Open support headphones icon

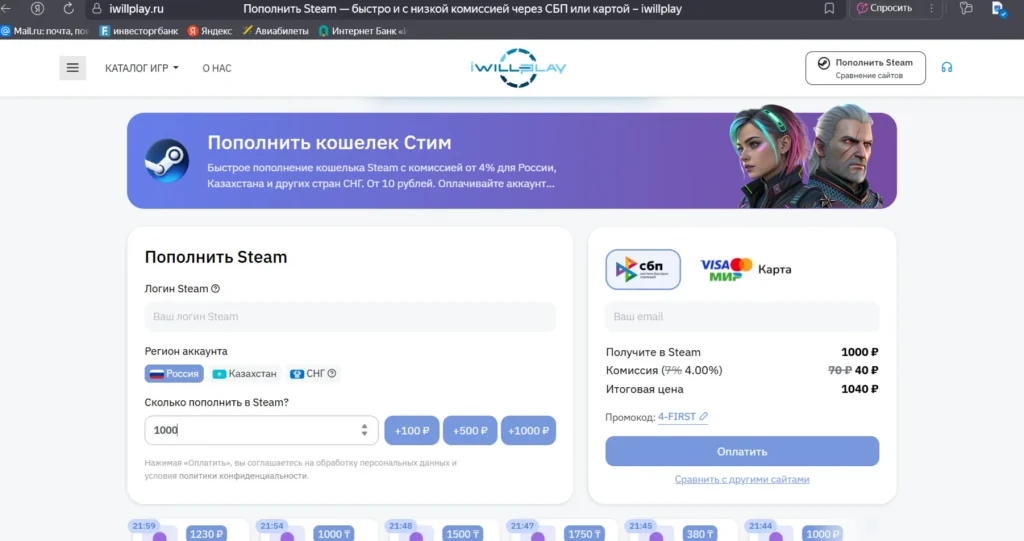pyautogui.click(x=946, y=67)
